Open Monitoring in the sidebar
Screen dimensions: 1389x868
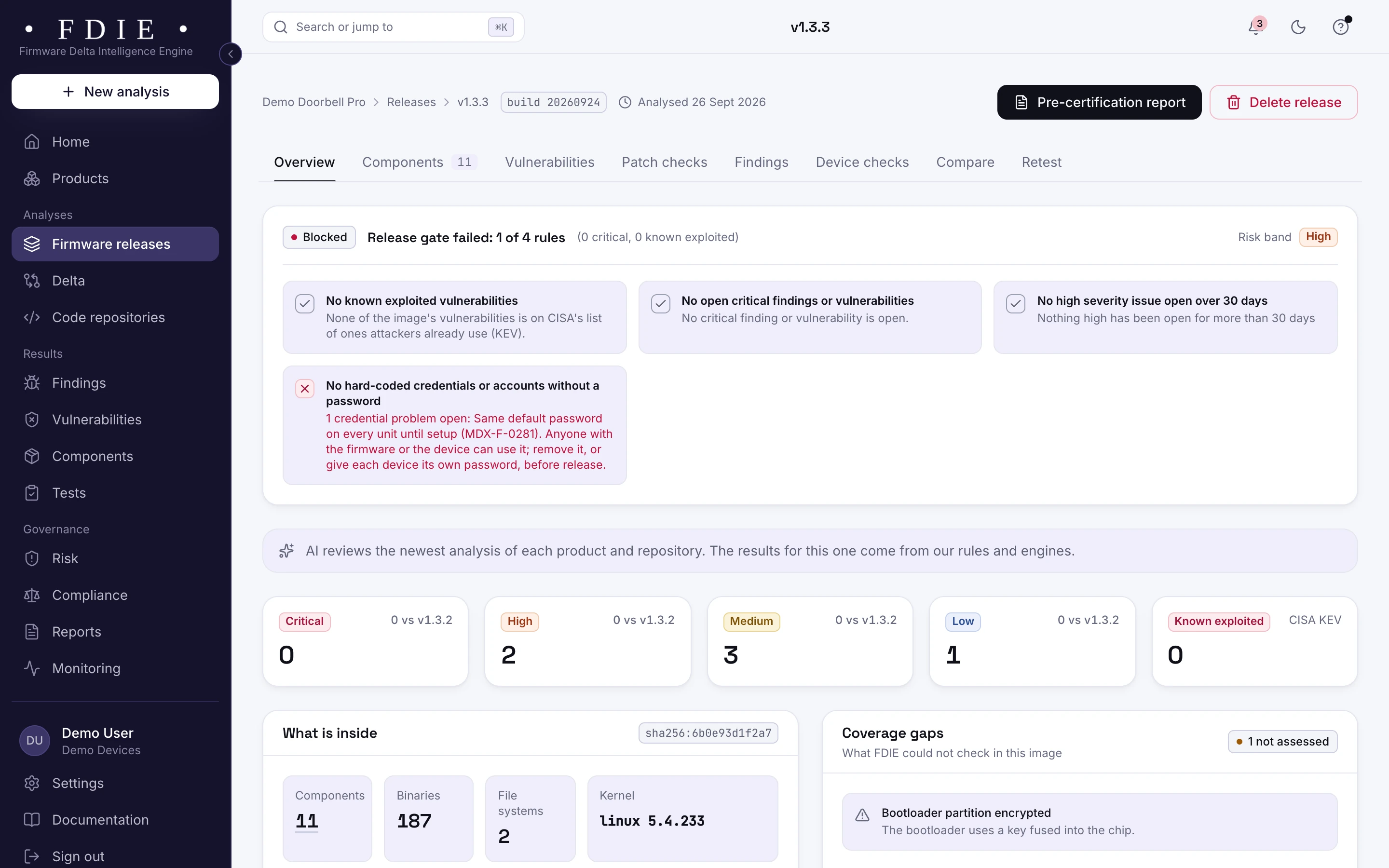click(x=115, y=669)
